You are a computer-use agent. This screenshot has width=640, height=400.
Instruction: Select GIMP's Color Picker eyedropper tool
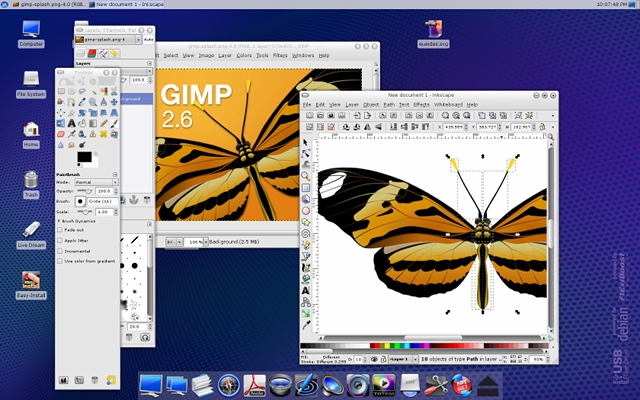[82, 102]
